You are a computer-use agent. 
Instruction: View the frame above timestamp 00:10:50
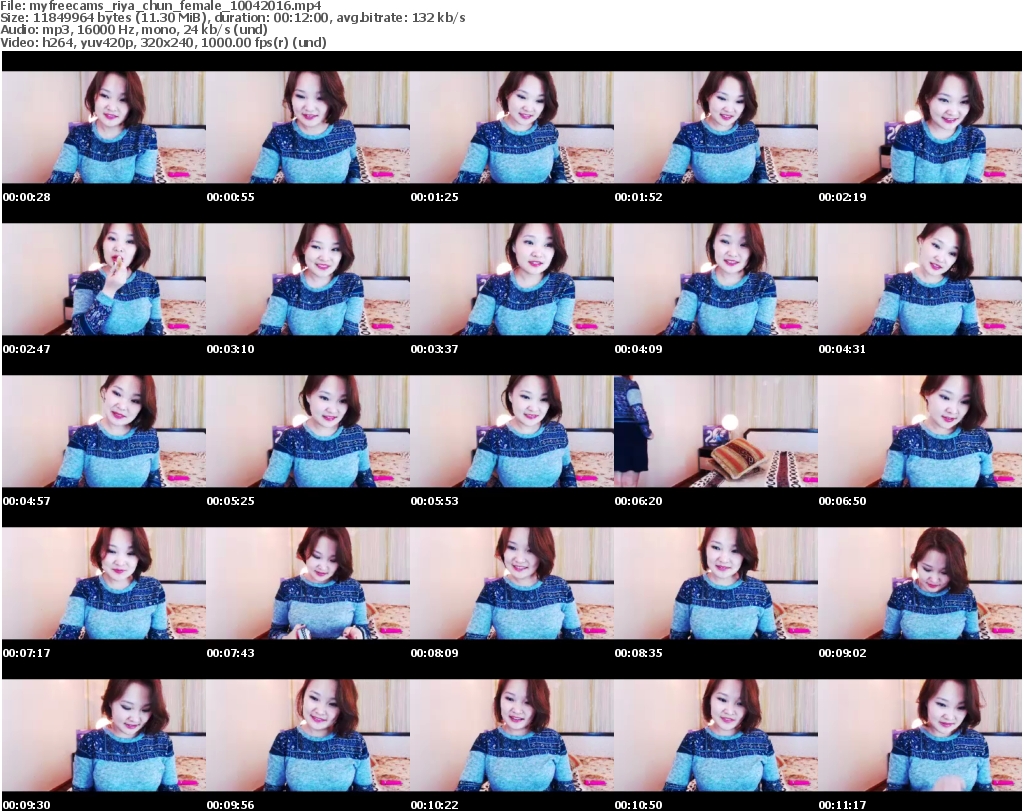click(x=716, y=735)
